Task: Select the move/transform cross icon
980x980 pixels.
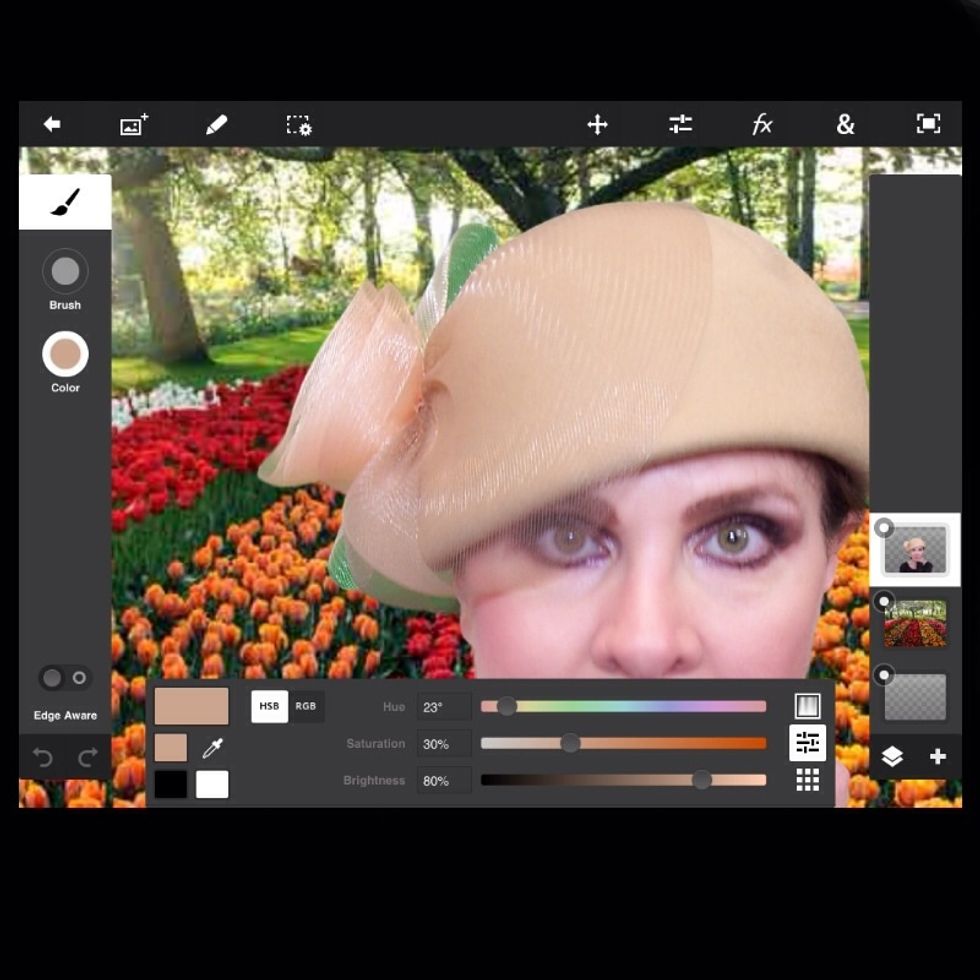Action: tap(597, 125)
